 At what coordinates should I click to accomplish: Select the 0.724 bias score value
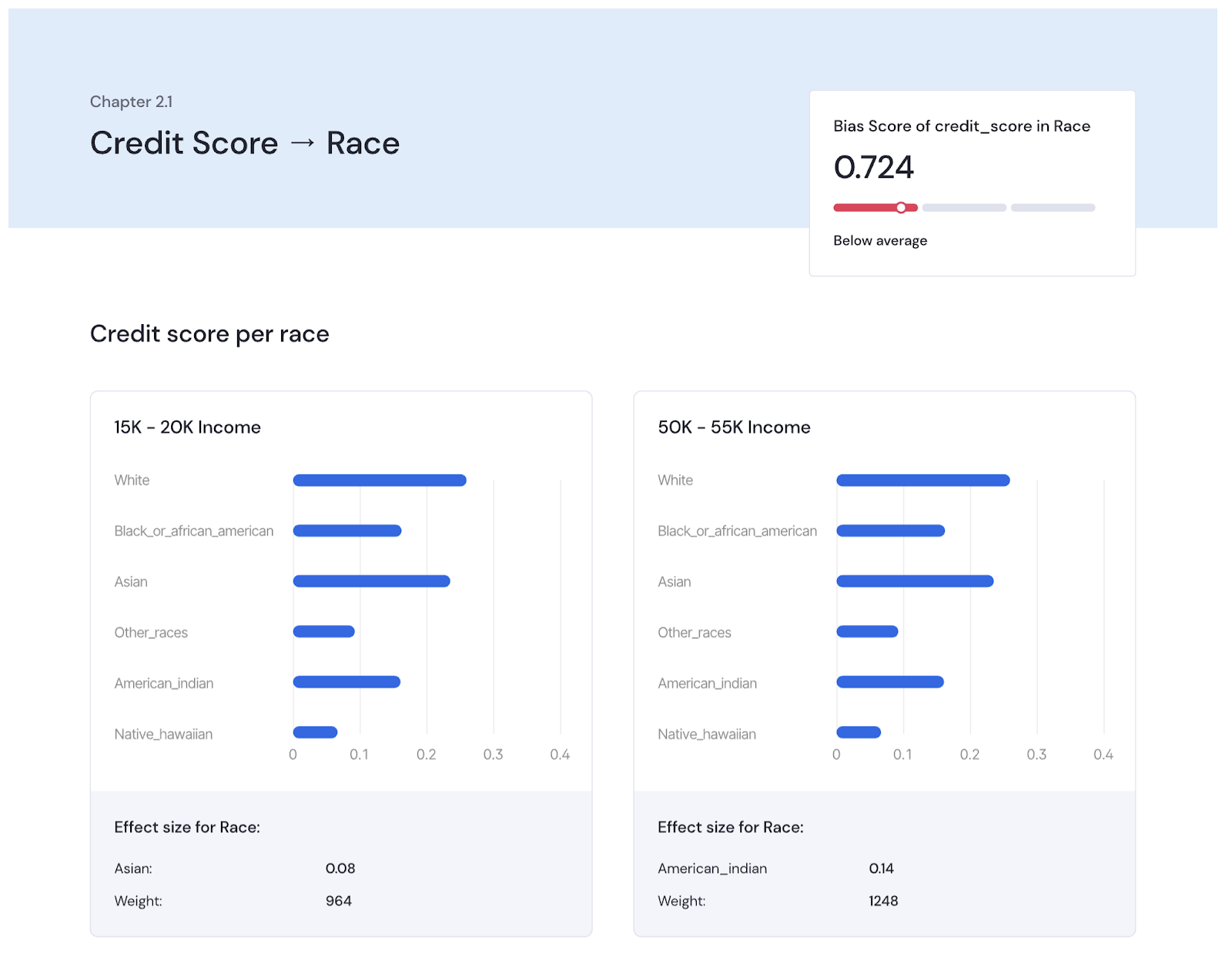coord(873,167)
